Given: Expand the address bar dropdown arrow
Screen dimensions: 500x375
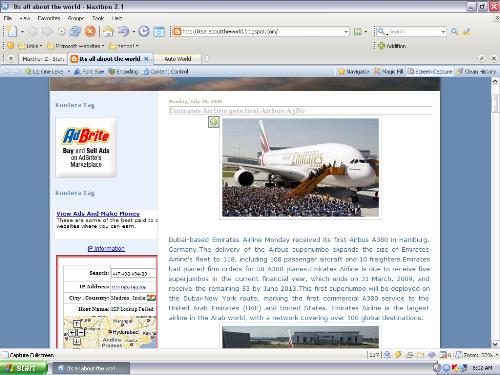Looking at the screenshot, I should pos(346,32).
